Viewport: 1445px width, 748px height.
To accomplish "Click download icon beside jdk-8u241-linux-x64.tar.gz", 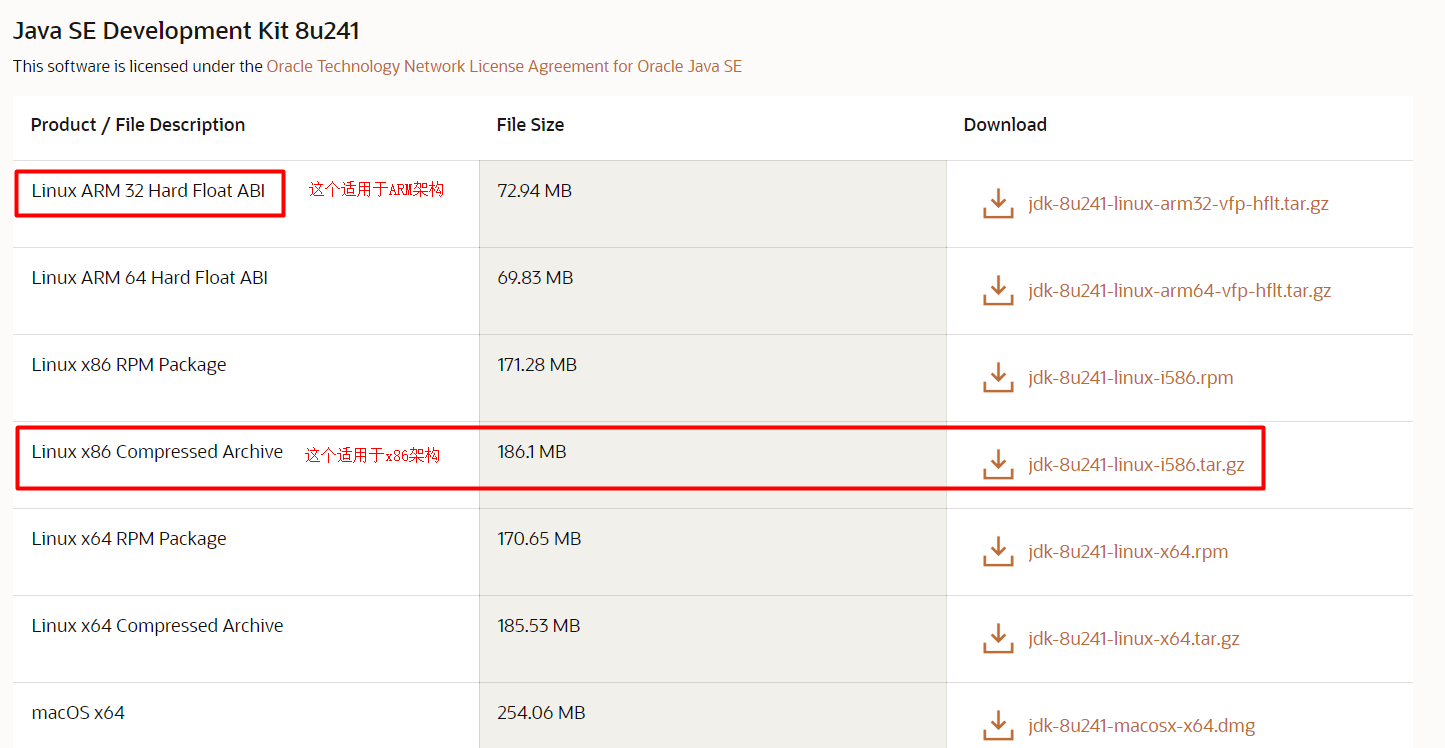I will tap(998, 639).
